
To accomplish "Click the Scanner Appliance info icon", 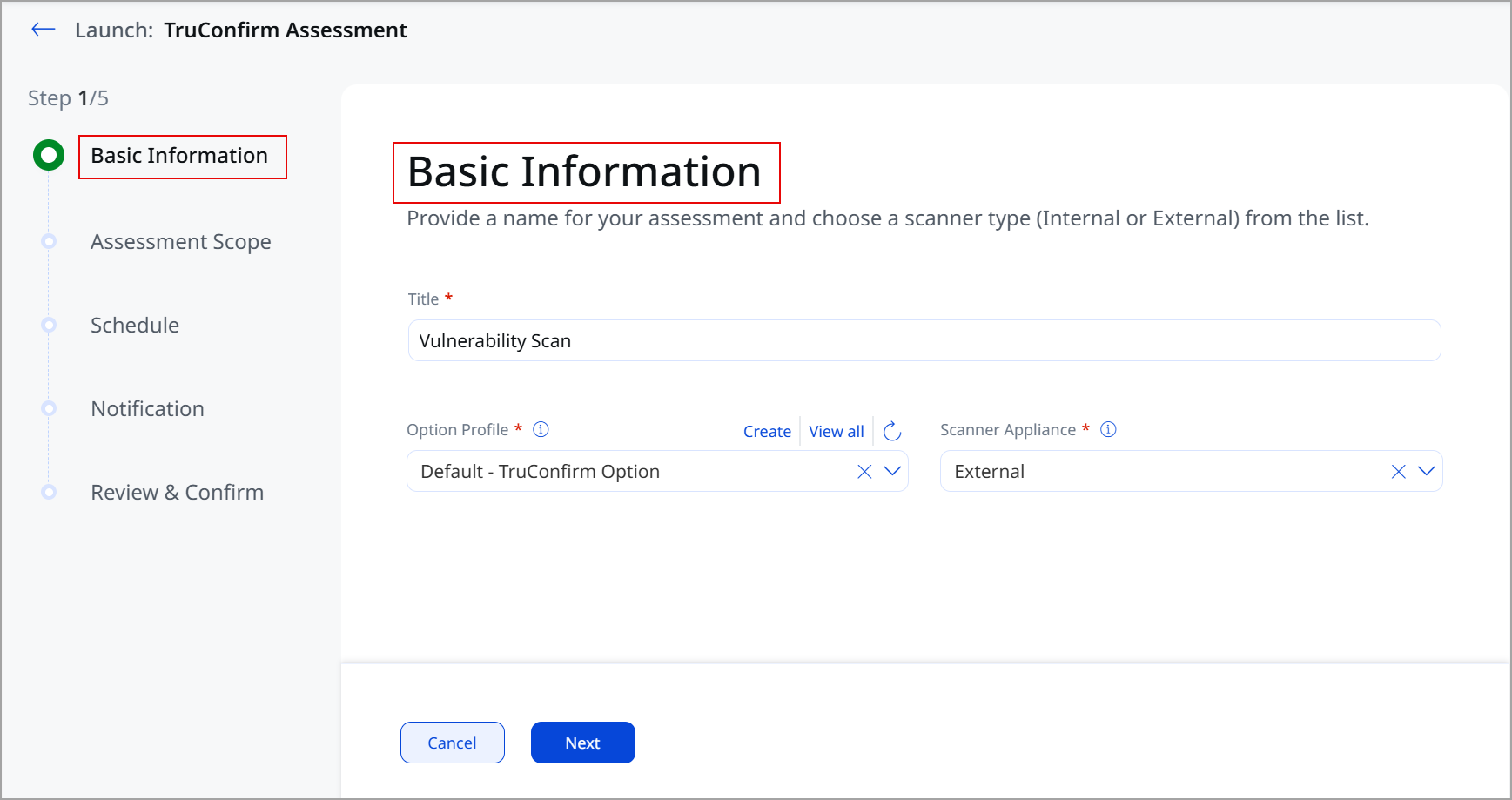I will pyautogui.click(x=1108, y=429).
